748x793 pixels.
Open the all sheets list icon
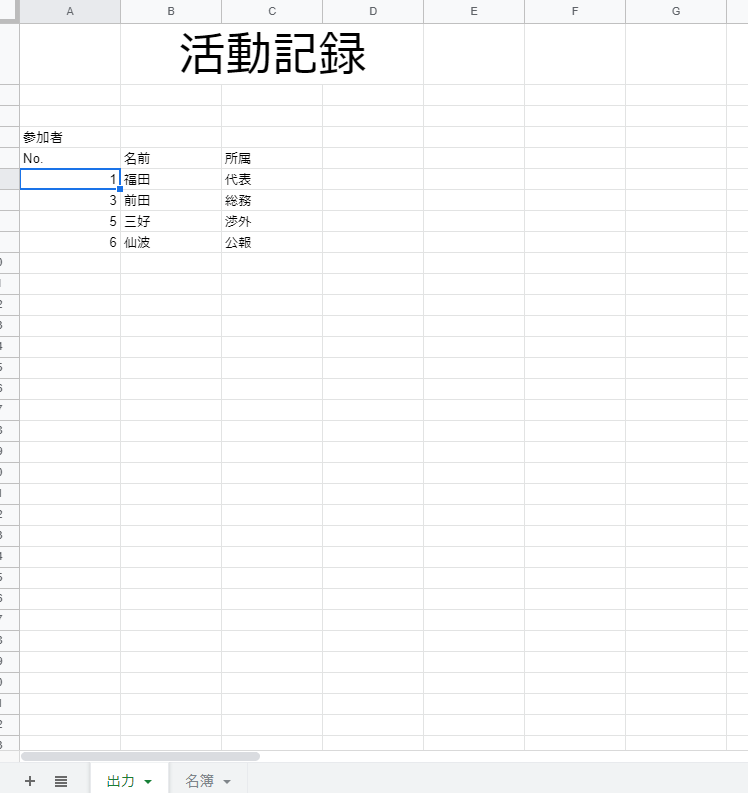point(61,781)
